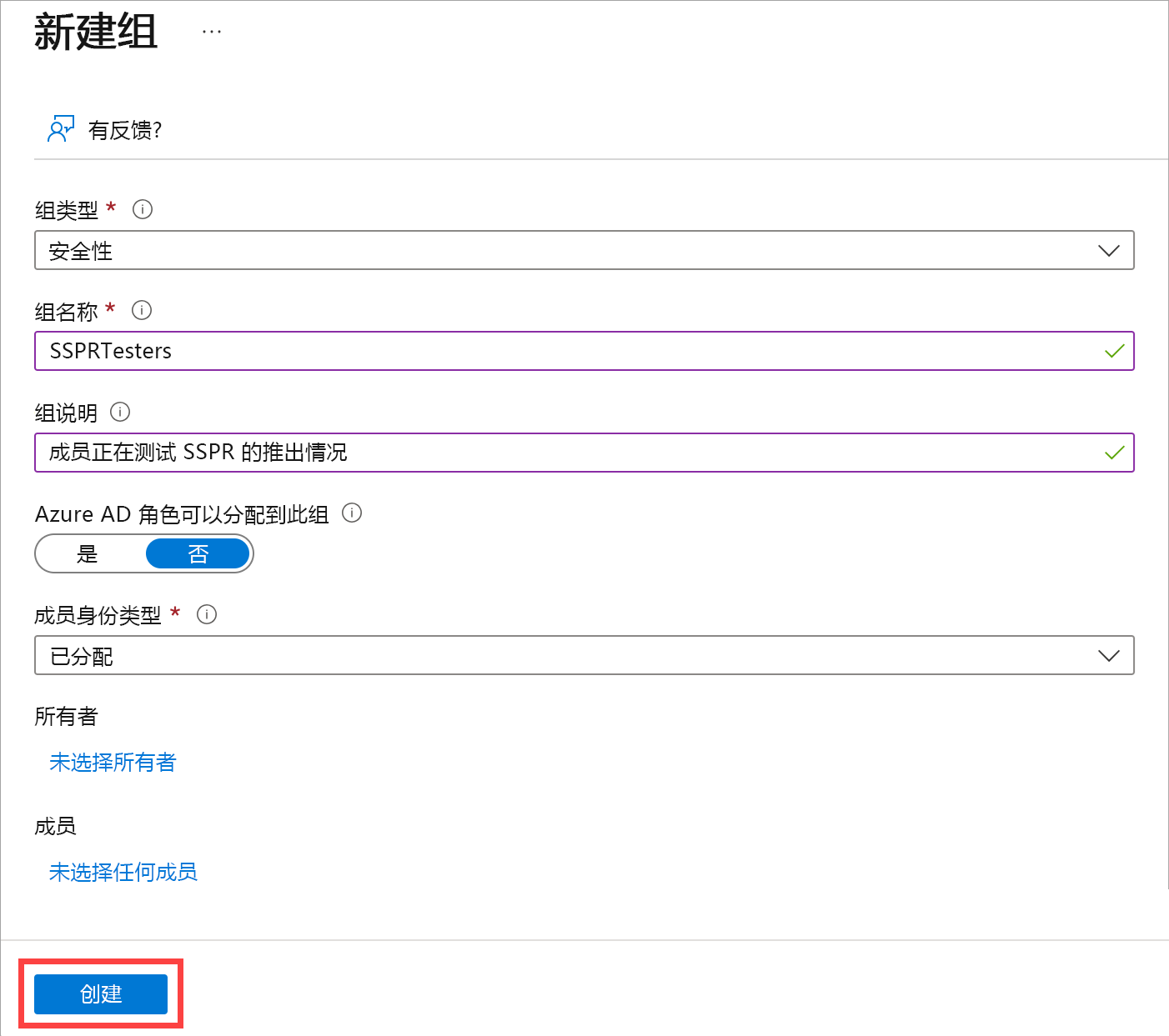The image size is (1169, 1036).
Task: Click the chevron on the 组类型 selector
Action: [x=1108, y=250]
